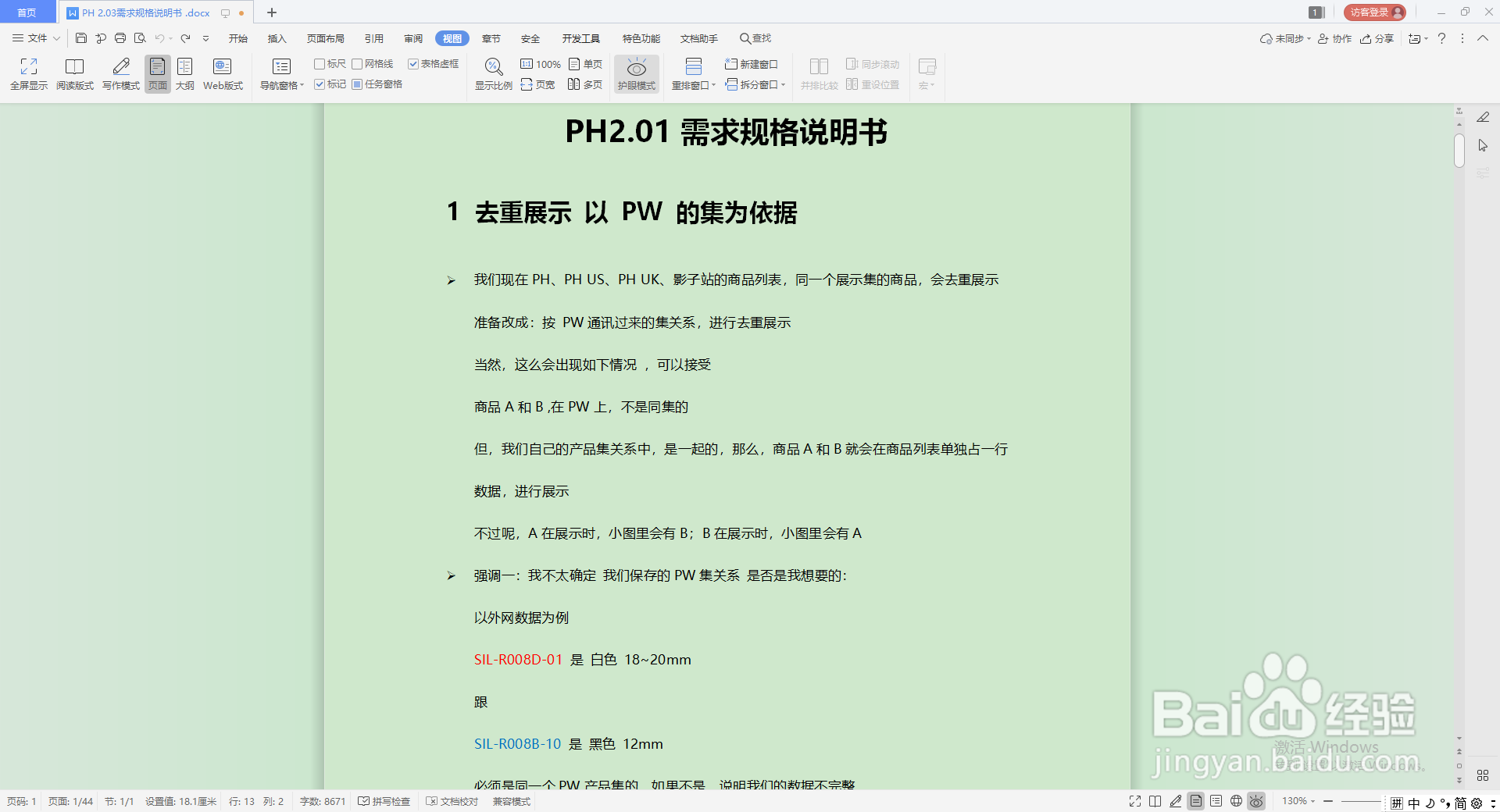Open the zoom level dropdown showing 130%
The width and height of the screenshot is (1500, 812).
pyautogui.click(x=1297, y=801)
